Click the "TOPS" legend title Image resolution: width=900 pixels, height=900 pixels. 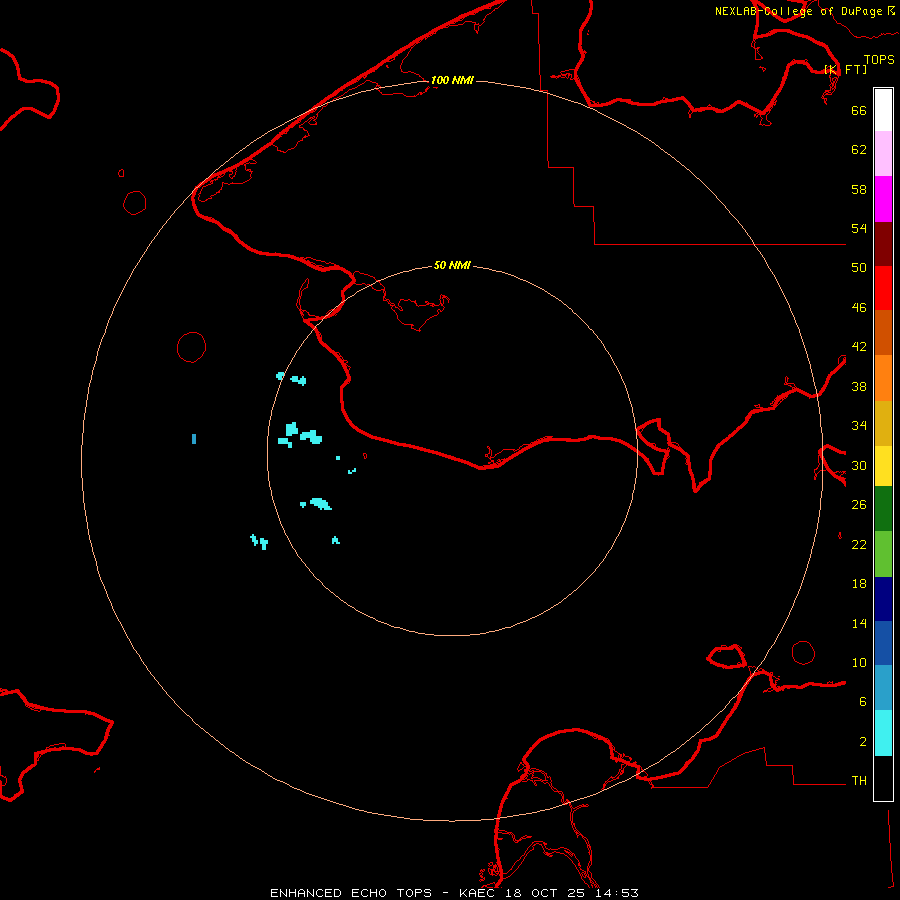coord(879,59)
